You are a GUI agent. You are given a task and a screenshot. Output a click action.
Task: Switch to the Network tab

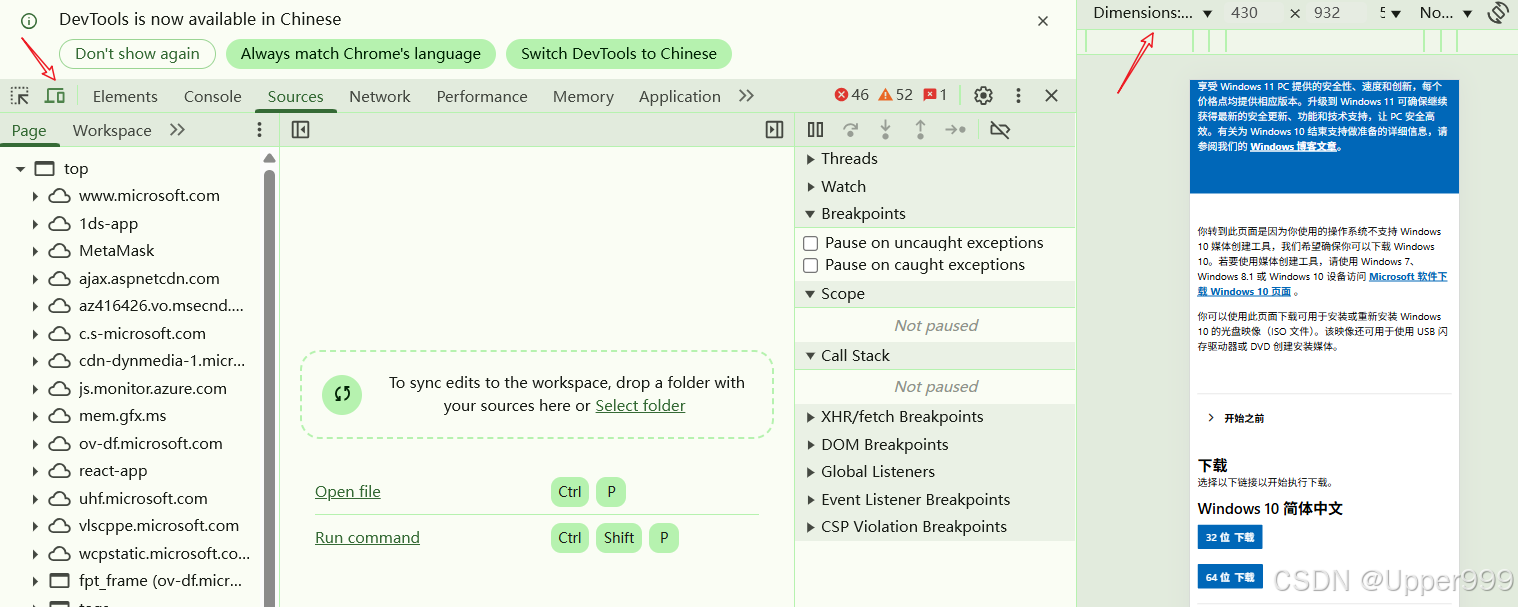[380, 96]
